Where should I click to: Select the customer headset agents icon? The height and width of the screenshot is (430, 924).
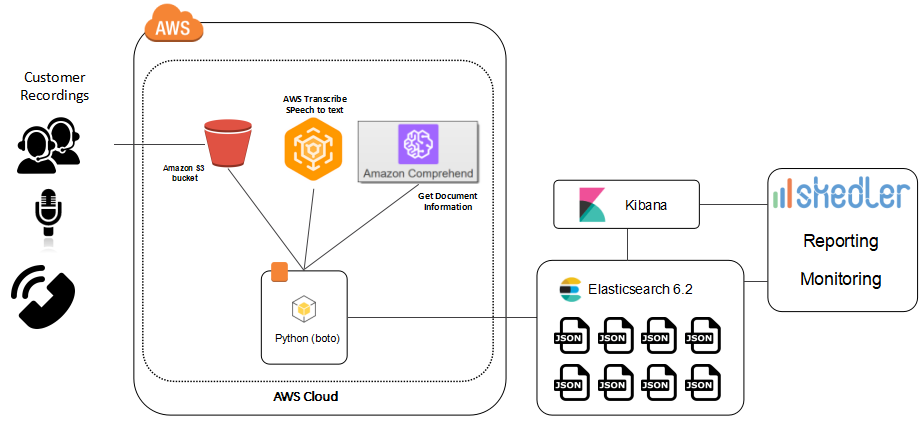click(48, 144)
